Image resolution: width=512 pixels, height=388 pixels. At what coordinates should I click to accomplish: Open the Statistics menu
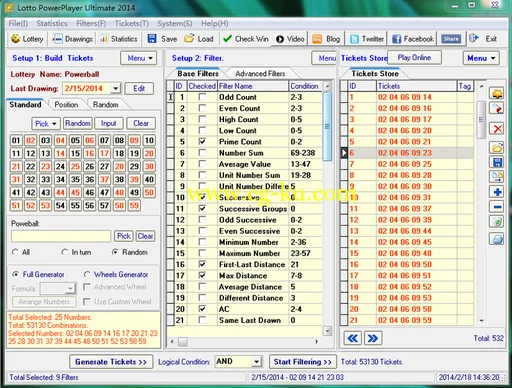[x=52, y=23]
